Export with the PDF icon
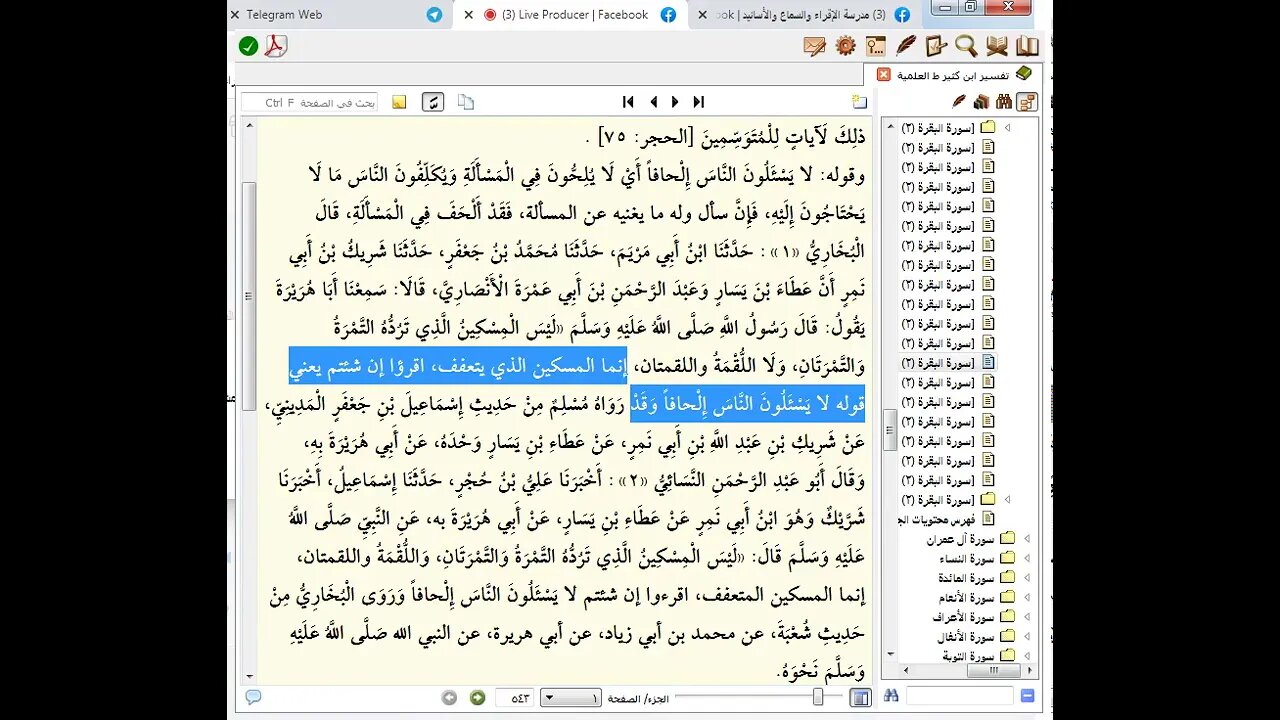 click(276, 45)
